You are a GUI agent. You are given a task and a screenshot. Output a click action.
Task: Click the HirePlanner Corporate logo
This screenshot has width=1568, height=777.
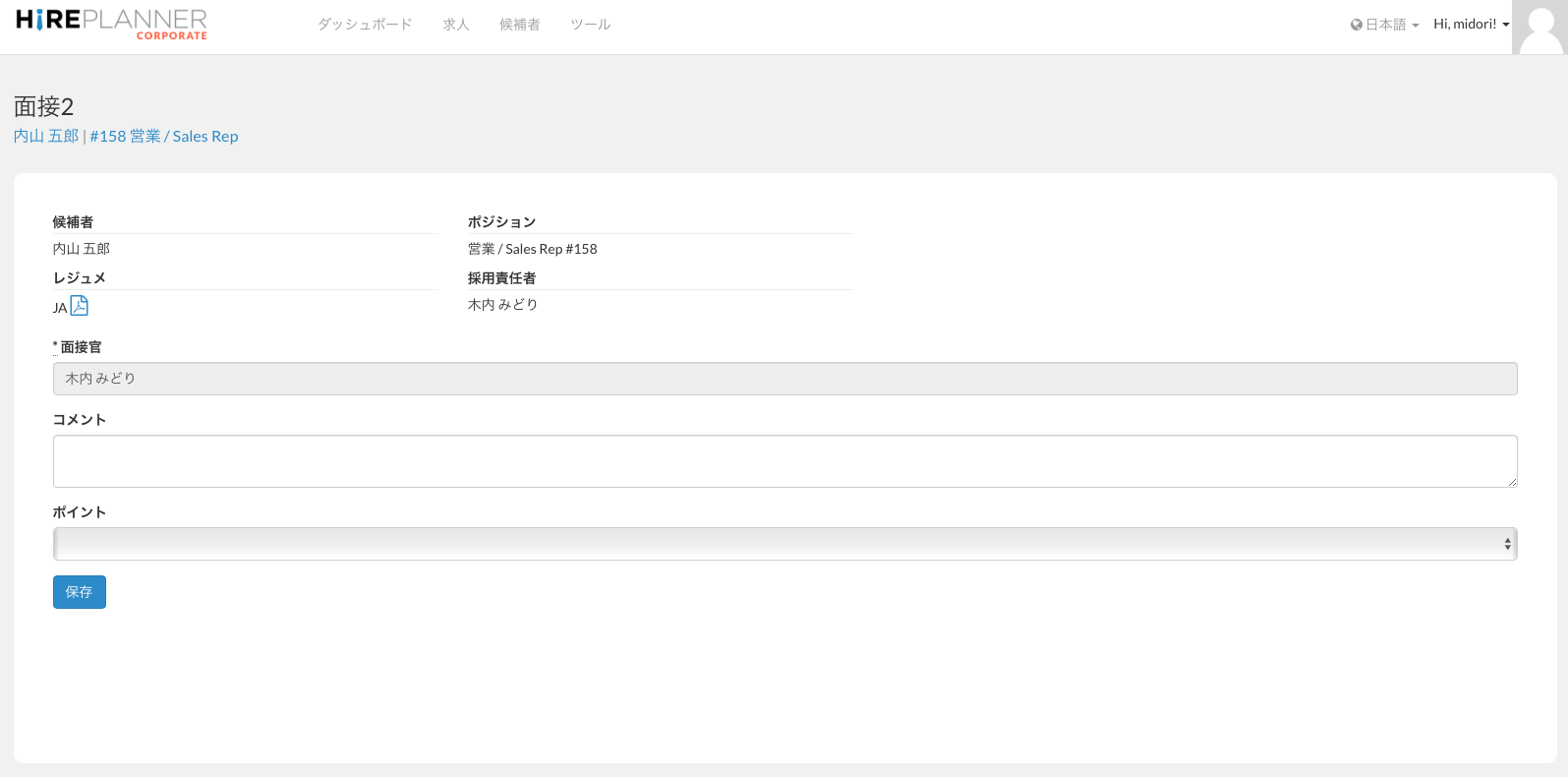pyautogui.click(x=111, y=25)
